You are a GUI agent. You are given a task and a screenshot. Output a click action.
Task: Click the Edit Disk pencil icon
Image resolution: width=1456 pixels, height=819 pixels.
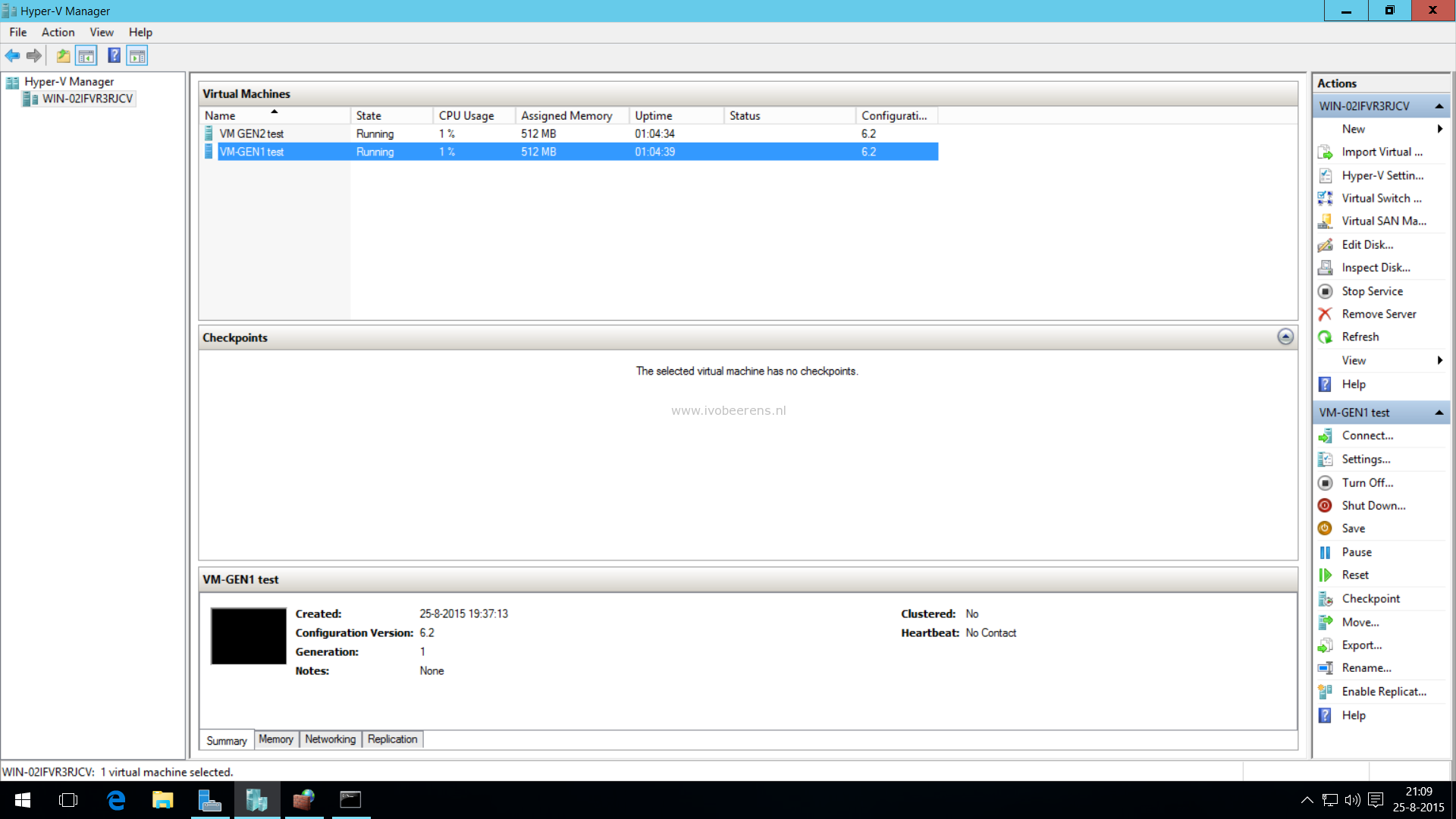click(1325, 245)
